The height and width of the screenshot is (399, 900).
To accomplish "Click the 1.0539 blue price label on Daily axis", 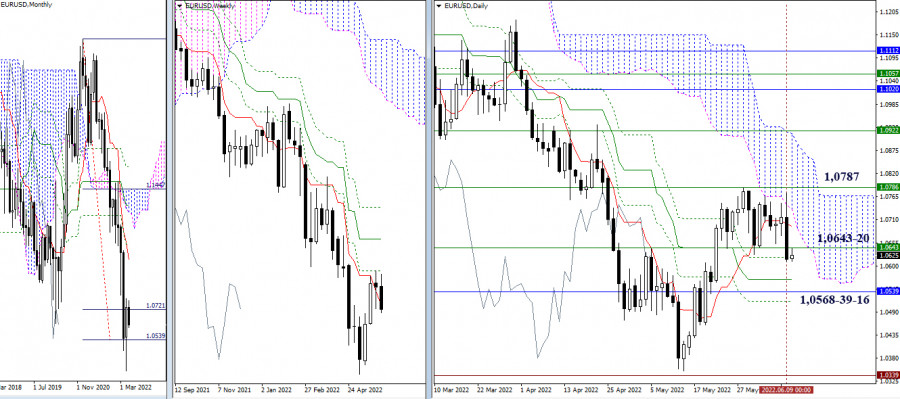I will (x=887, y=292).
